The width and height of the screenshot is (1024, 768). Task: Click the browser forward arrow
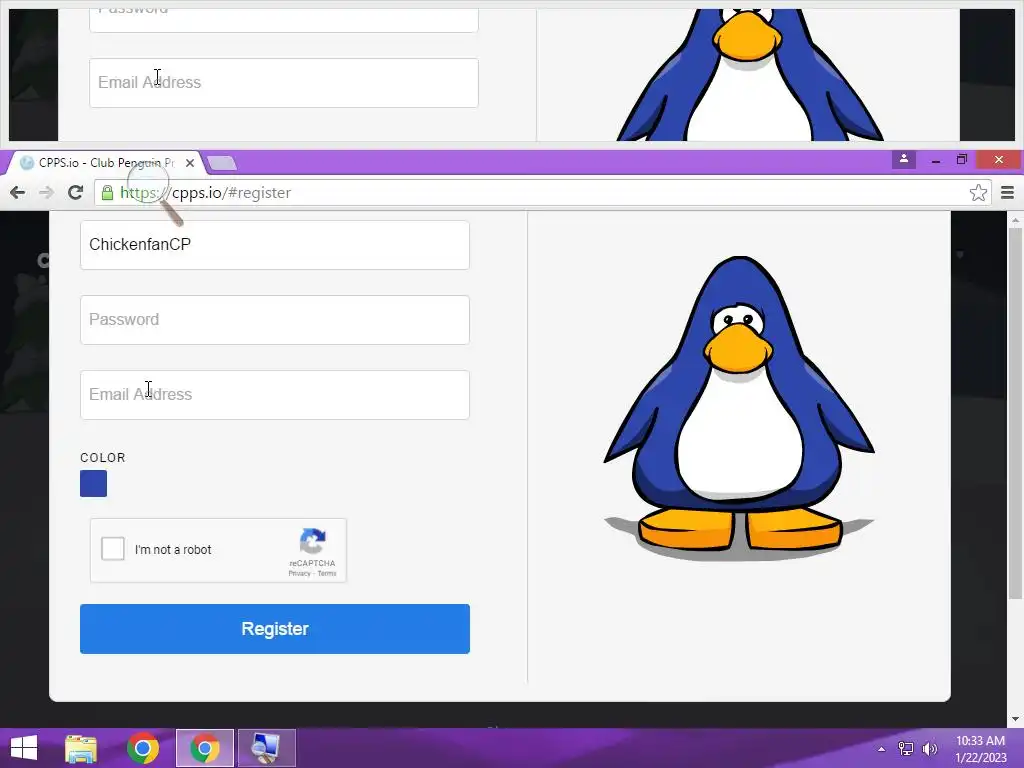46,193
